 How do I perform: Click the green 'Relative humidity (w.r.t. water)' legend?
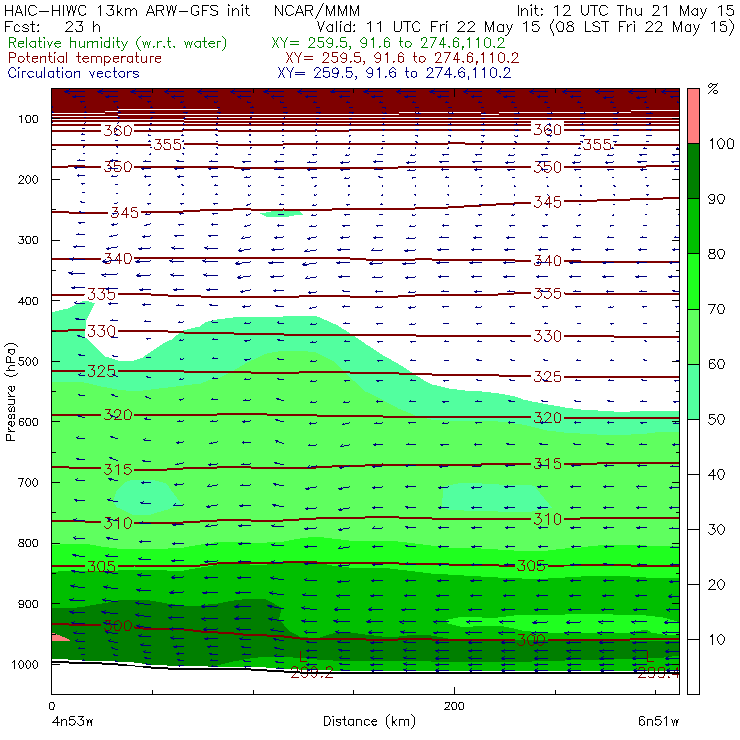[118, 43]
